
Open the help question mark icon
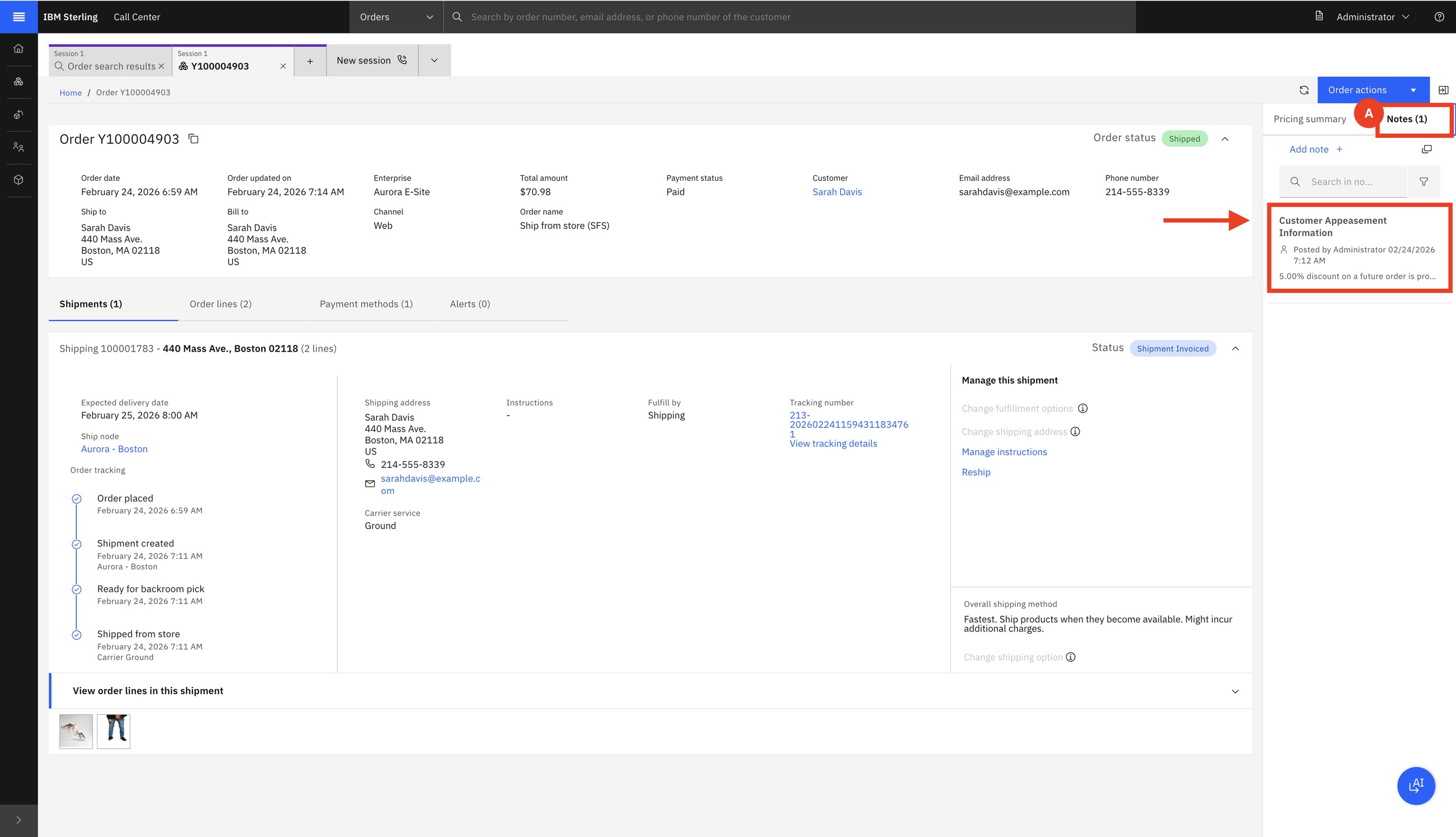1439,17
